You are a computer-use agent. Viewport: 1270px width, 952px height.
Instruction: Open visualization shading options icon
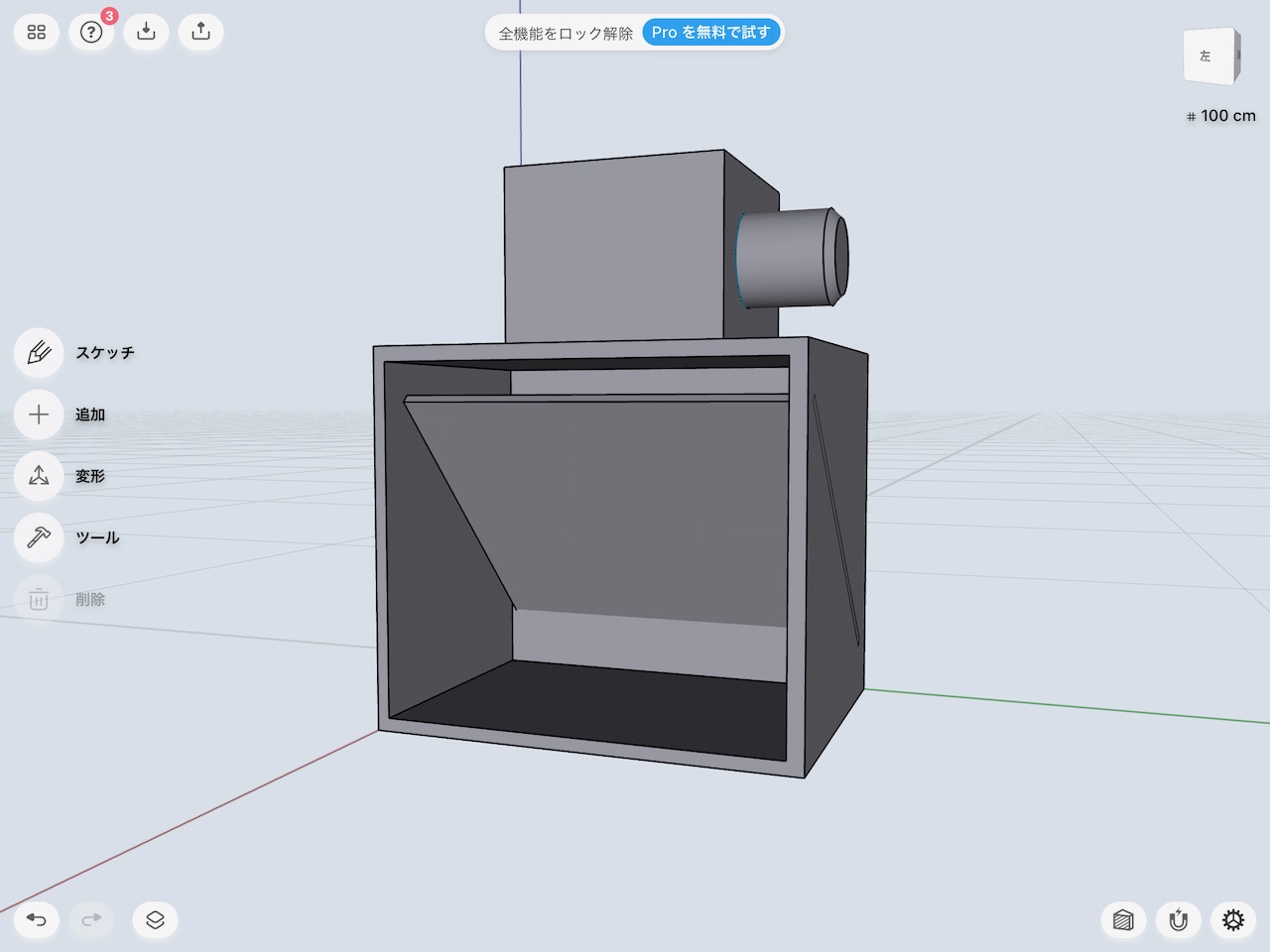tap(1123, 920)
